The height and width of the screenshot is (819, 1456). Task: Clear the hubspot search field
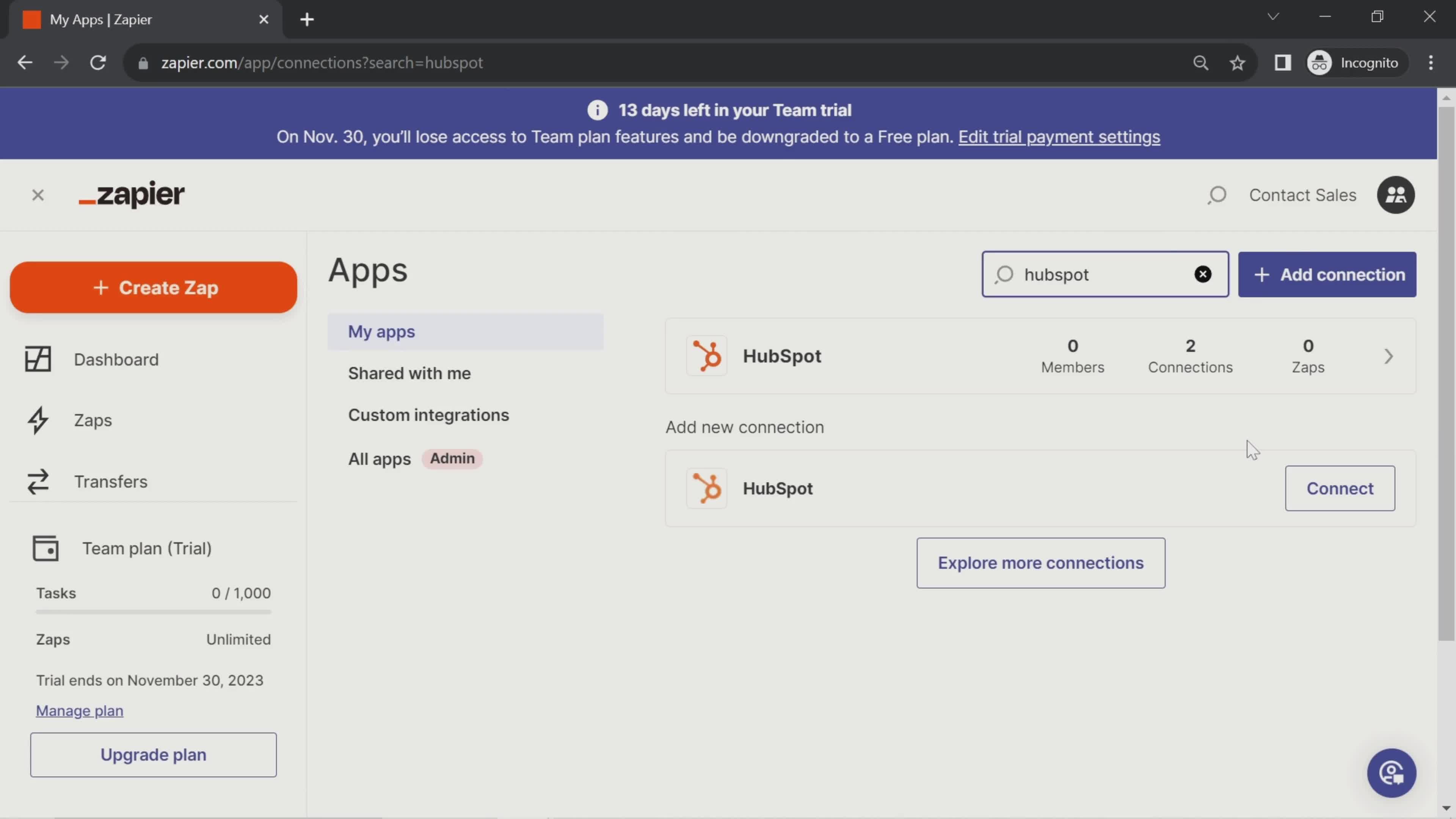pos(1204,274)
